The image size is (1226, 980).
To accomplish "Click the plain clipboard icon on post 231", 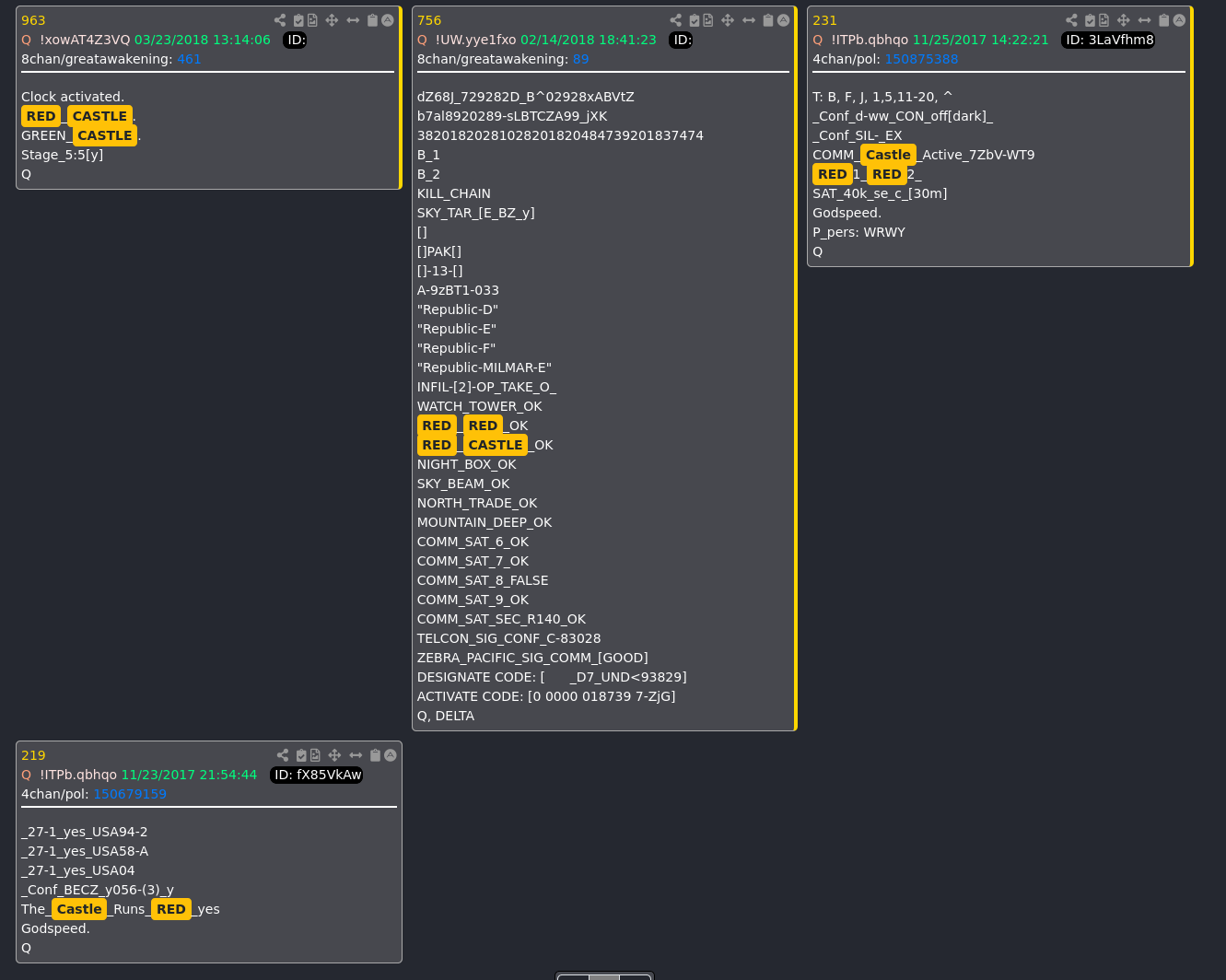I will pos(1163,20).
